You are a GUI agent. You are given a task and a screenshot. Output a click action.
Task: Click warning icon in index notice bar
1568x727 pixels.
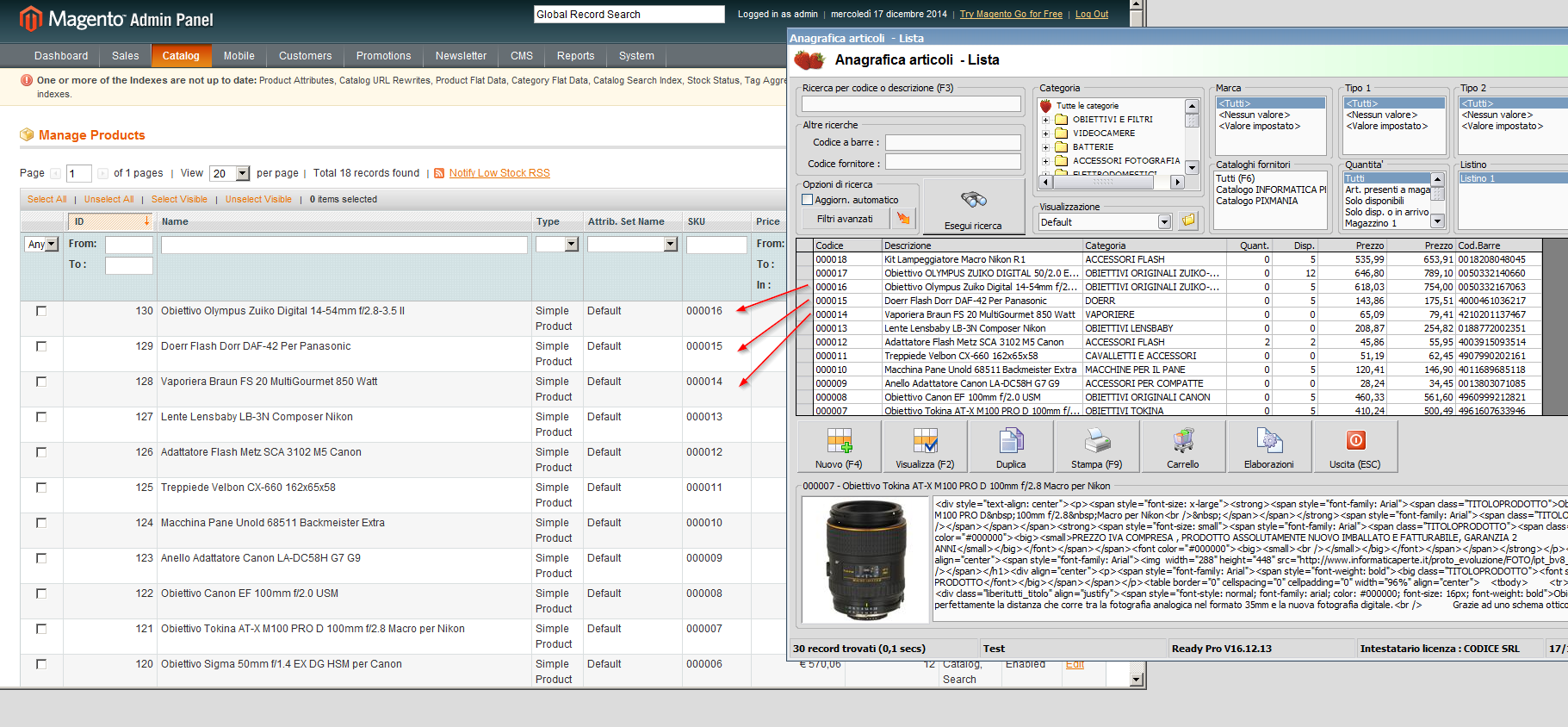click(x=27, y=80)
